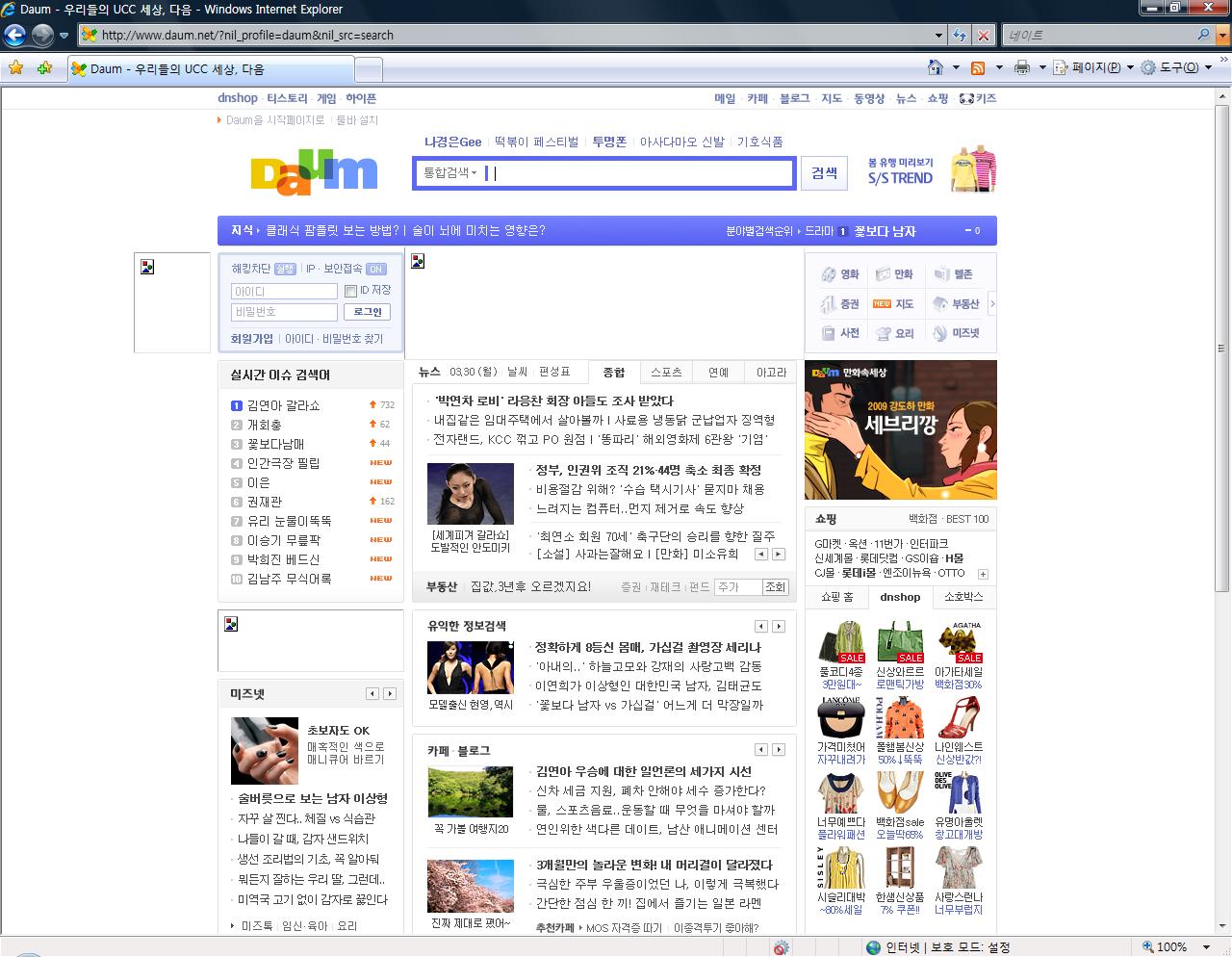Click the Print icon
The width and height of the screenshot is (1232, 957).
(1021, 67)
